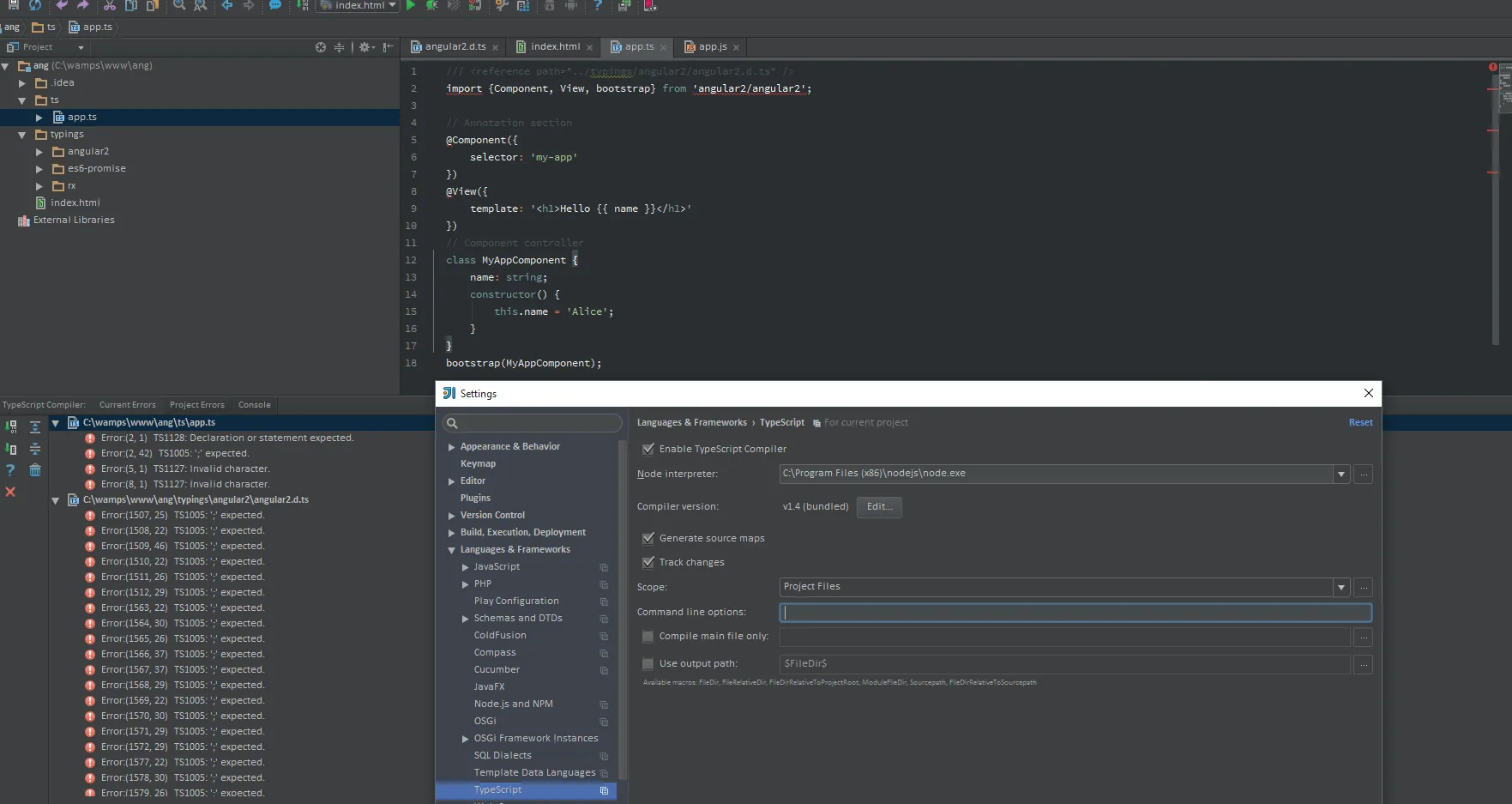
Task: Toggle the Enable TypeScript Compiler checkbox
Action: pyautogui.click(x=648, y=449)
